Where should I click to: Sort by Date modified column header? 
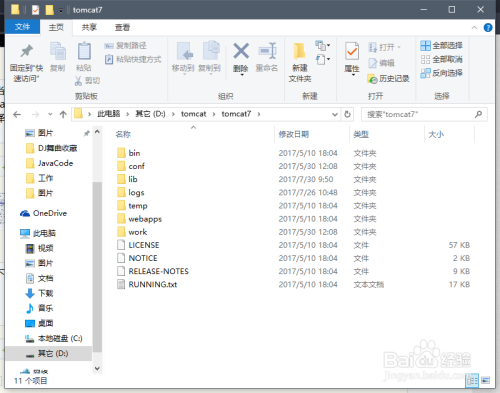(294, 134)
